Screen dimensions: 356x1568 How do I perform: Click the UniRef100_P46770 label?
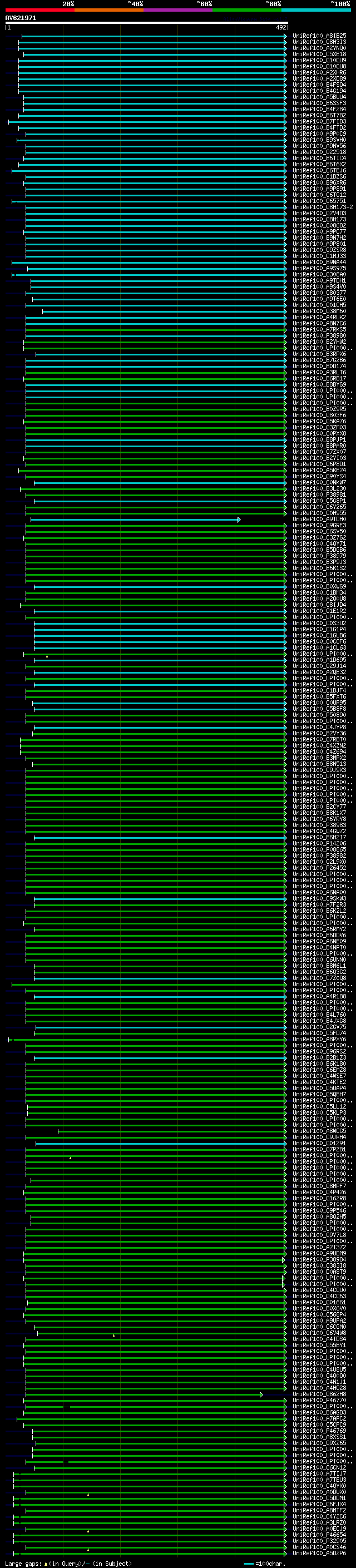[x=319, y=1401]
